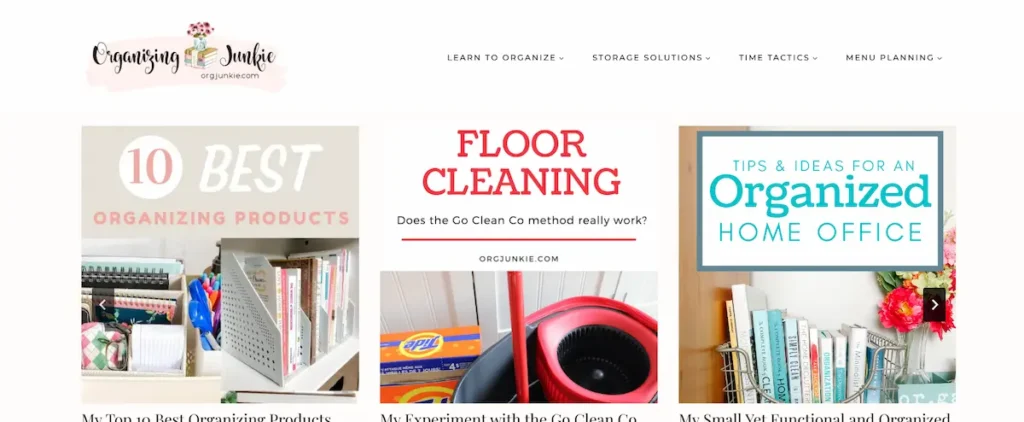Open the Organized Home Office image

pyautogui.click(x=817, y=264)
